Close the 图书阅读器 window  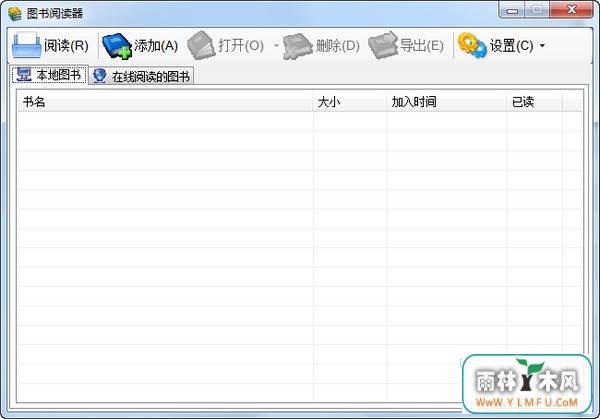pos(571,10)
